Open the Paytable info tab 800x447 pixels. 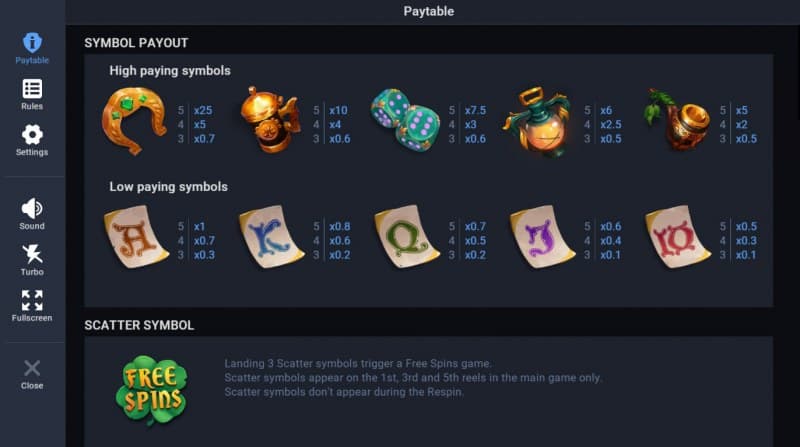pyautogui.click(x=32, y=47)
